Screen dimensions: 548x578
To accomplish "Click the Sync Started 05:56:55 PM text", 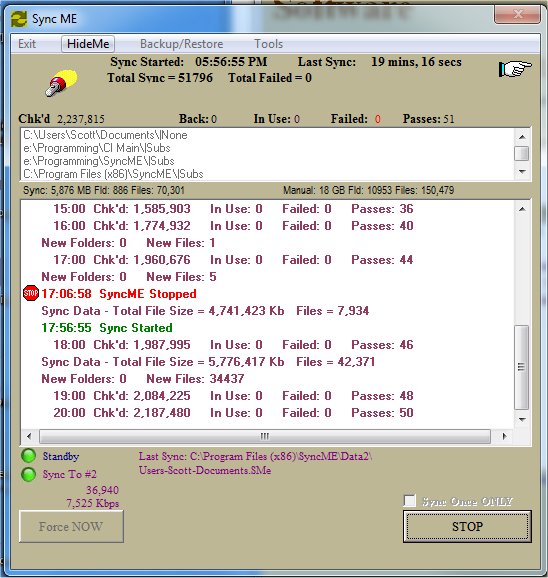I will (189, 62).
